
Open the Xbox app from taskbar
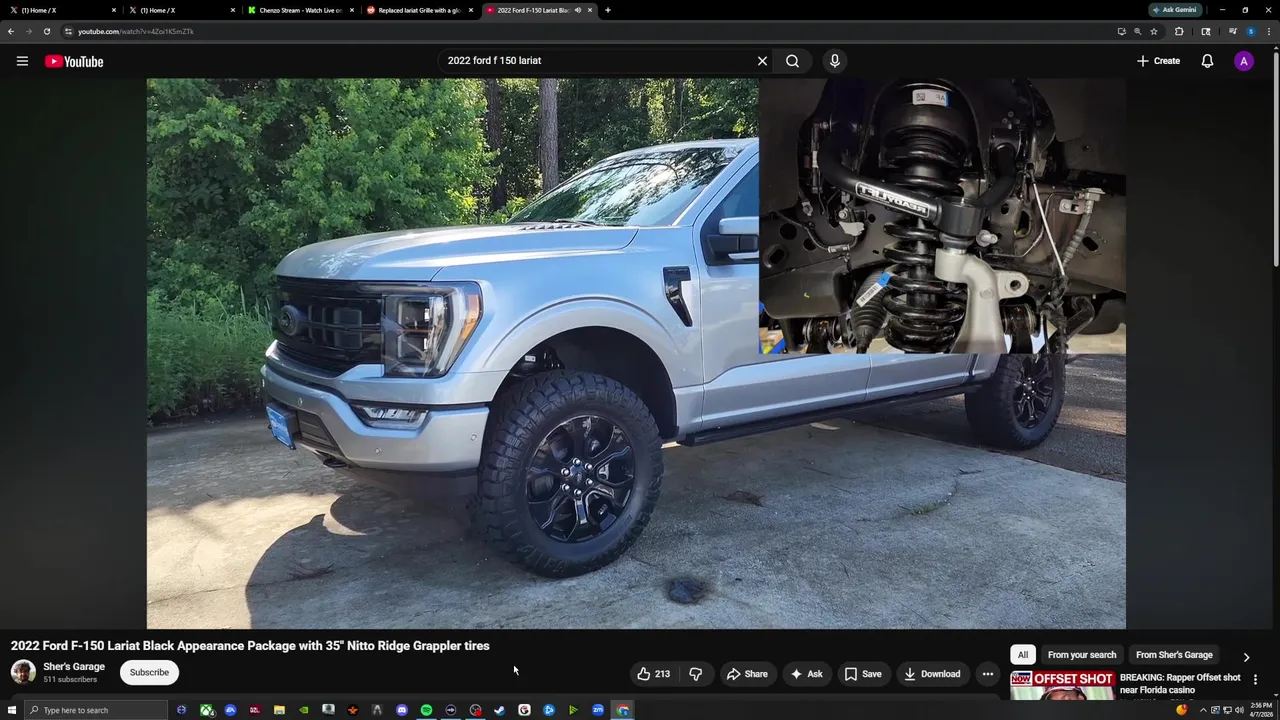[206, 710]
